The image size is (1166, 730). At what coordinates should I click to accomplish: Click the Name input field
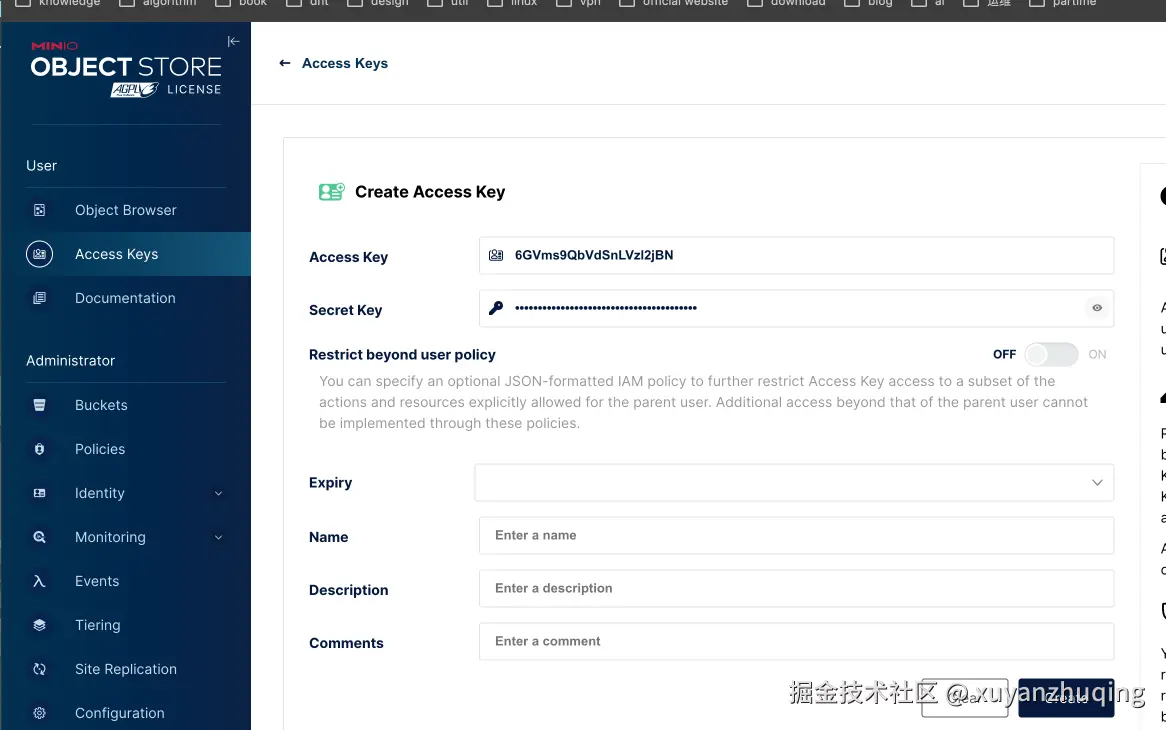tap(796, 535)
